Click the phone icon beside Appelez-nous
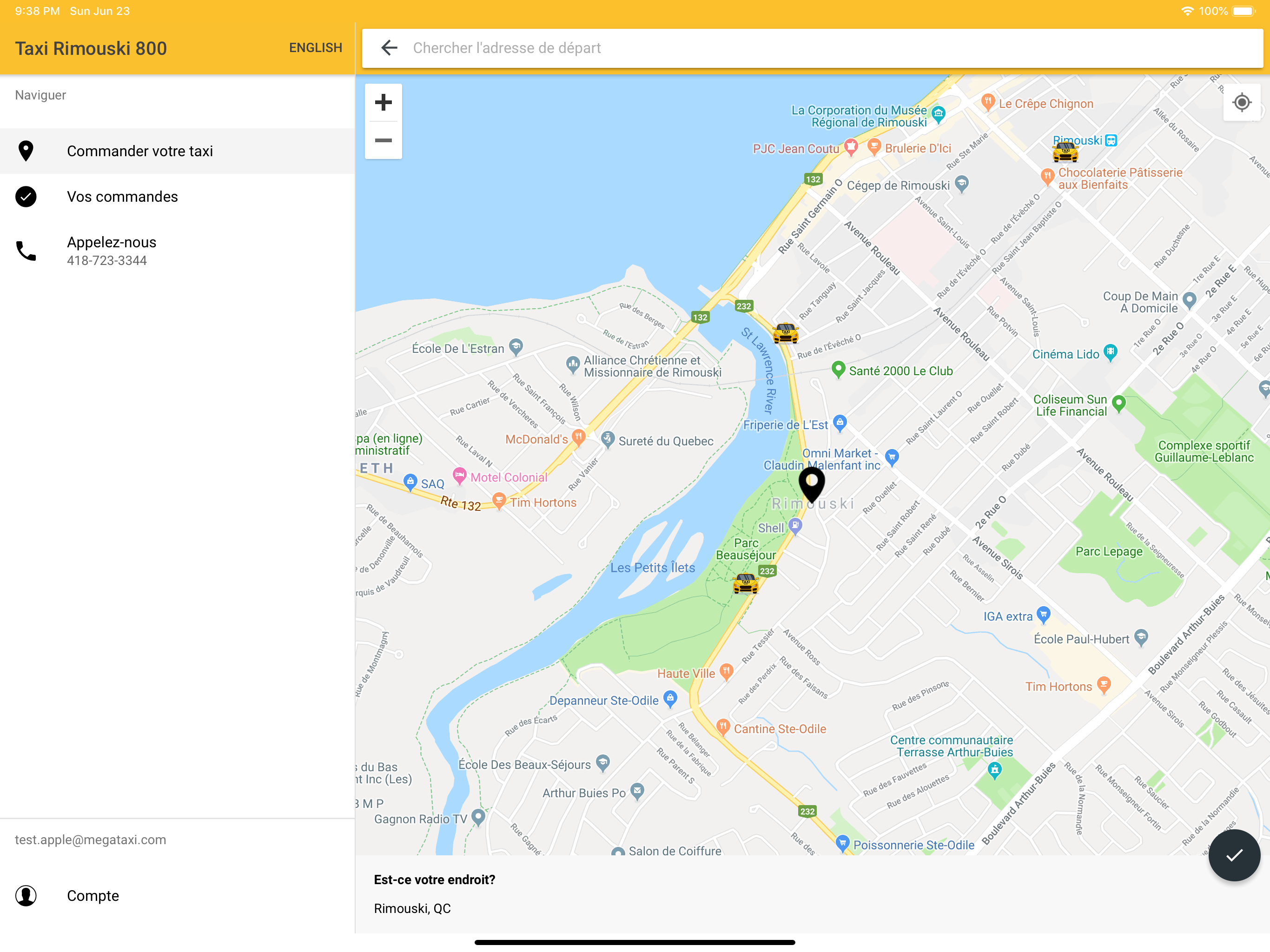This screenshot has height=952, width=1270. click(26, 251)
